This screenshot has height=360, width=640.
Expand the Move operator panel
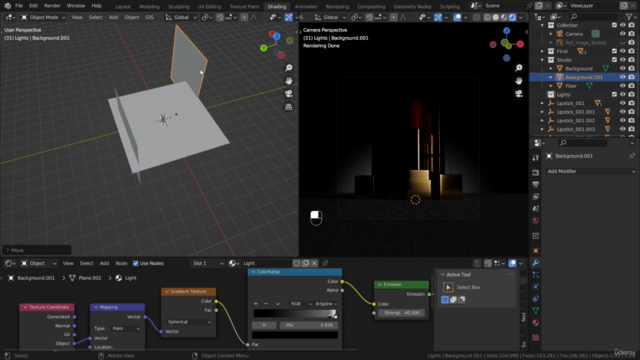click(x=37, y=250)
